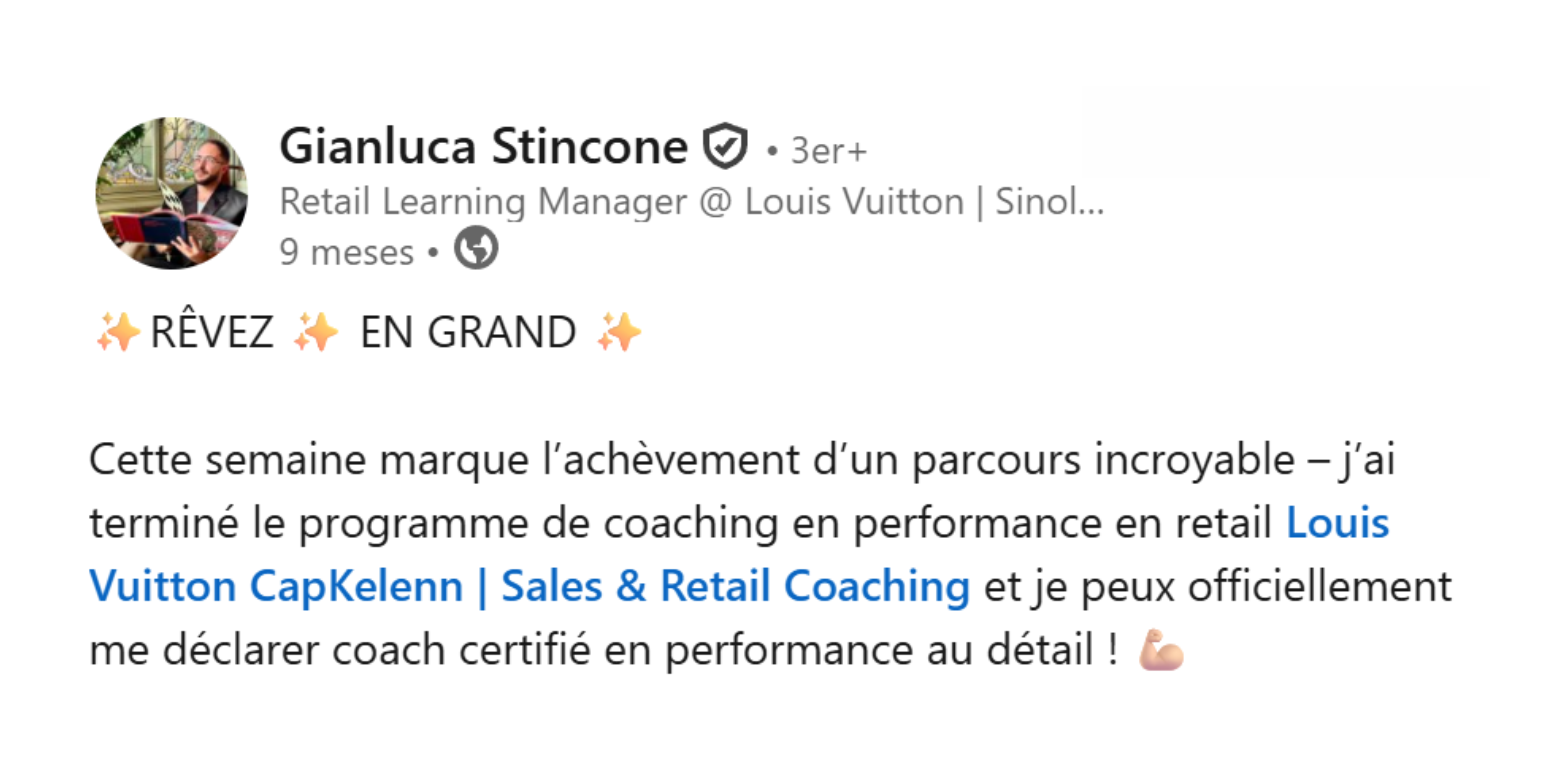Open the Gianluca Stincone name link
This screenshot has width=1568, height=784.
point(483,147)
